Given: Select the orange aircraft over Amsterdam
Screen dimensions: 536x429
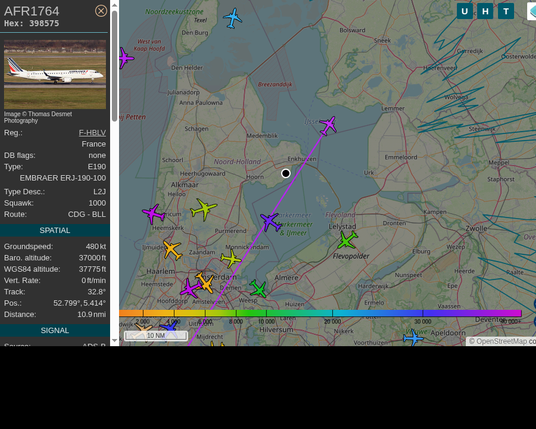Looking at the screenshot, I should [x=205, y=282].
